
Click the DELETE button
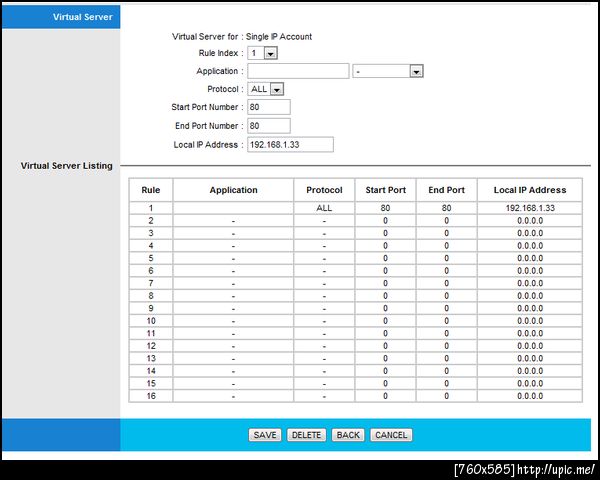point(307,435)
